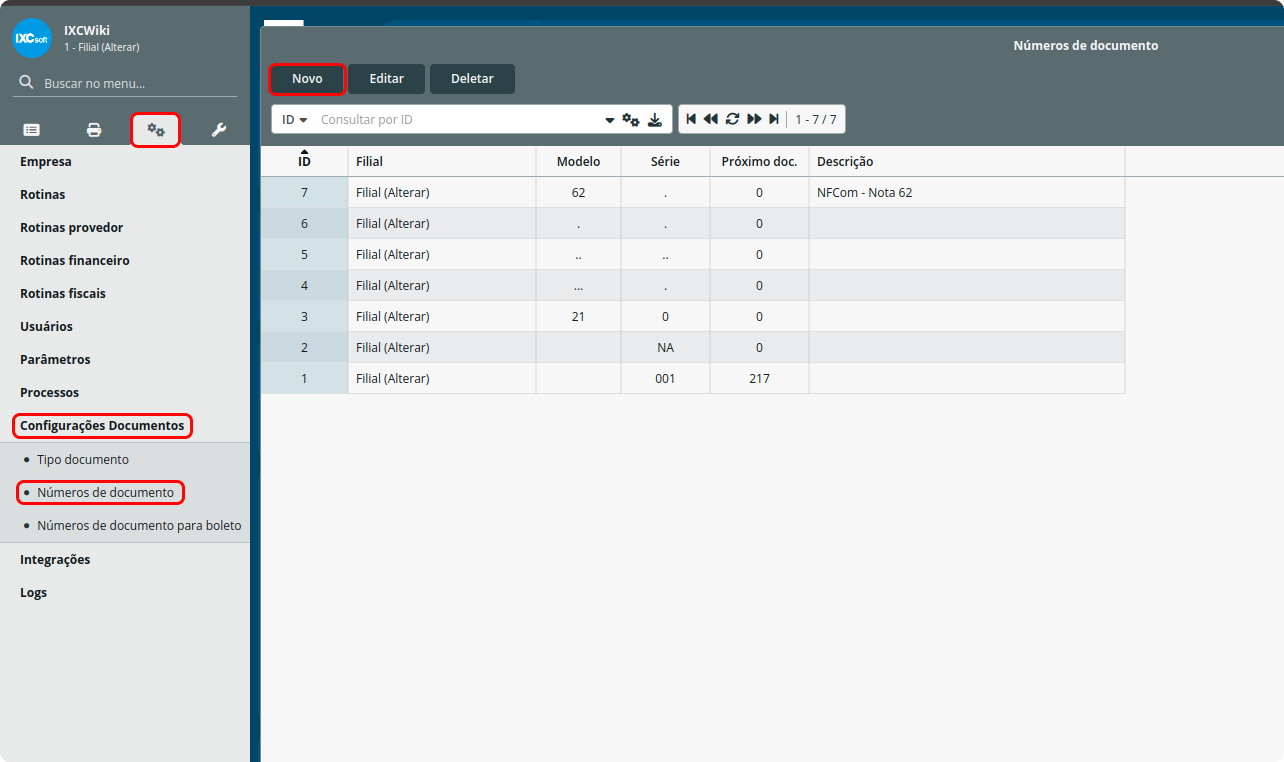The image size is (1284, 762).
Task: Open search settings gears icon in toolbar
Action: pyautogui.click(x=631, y=119)
